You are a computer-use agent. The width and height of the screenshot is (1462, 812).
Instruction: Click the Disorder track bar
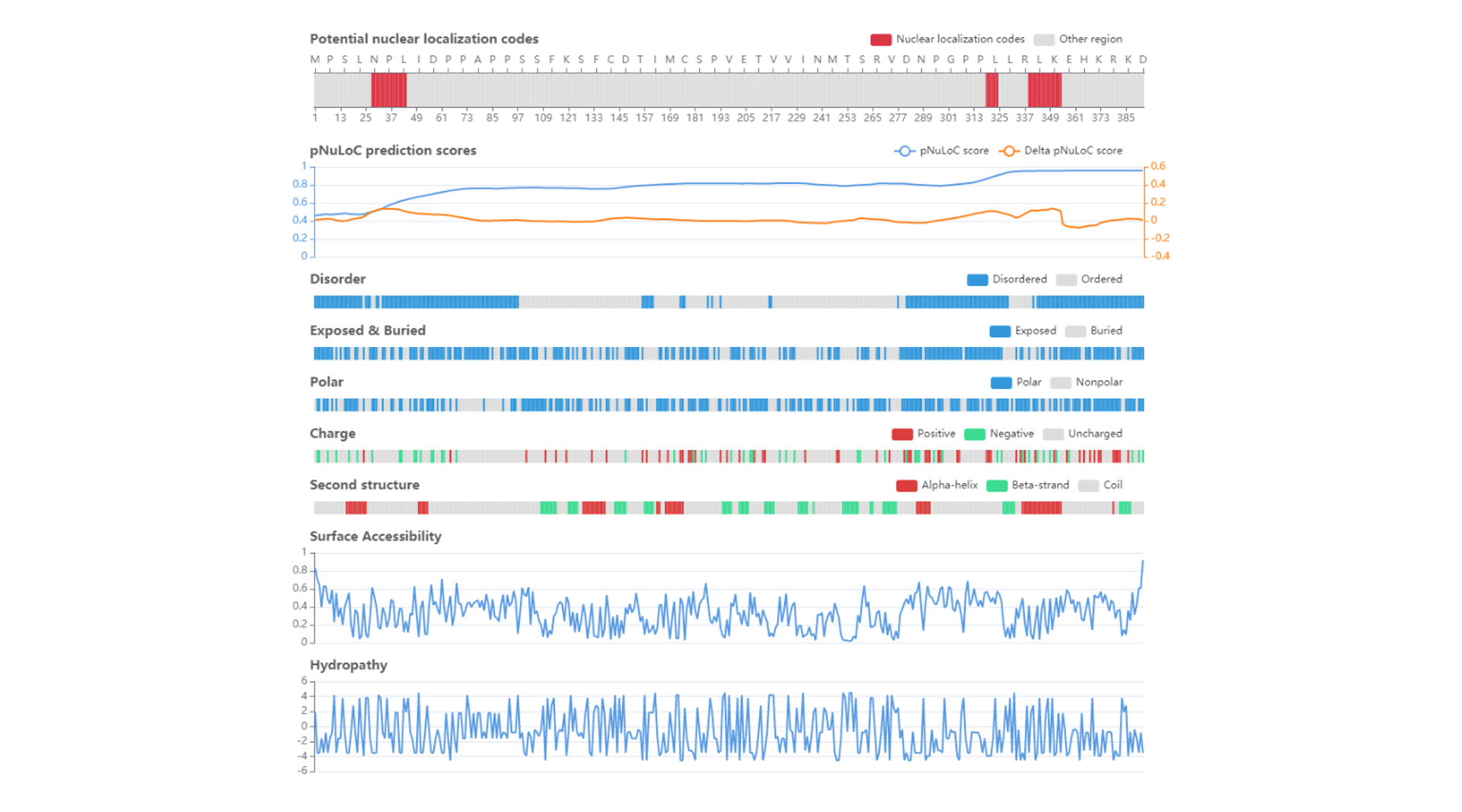729,302
